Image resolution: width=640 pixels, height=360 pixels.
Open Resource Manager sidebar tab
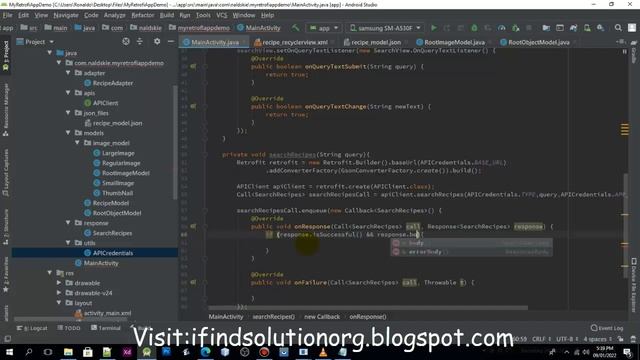pos(6,109)
